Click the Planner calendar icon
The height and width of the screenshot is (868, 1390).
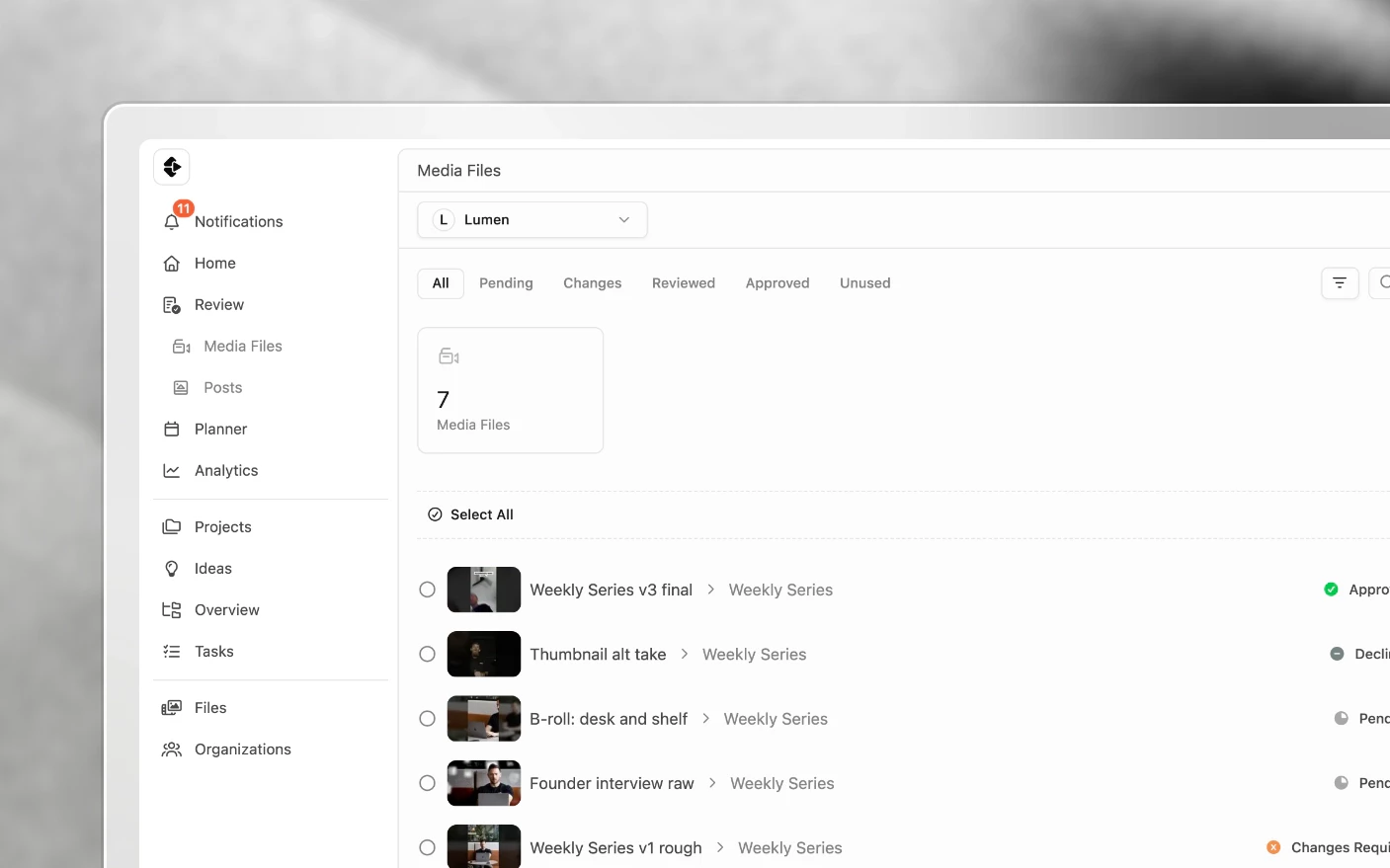click(x=172, y=430)
